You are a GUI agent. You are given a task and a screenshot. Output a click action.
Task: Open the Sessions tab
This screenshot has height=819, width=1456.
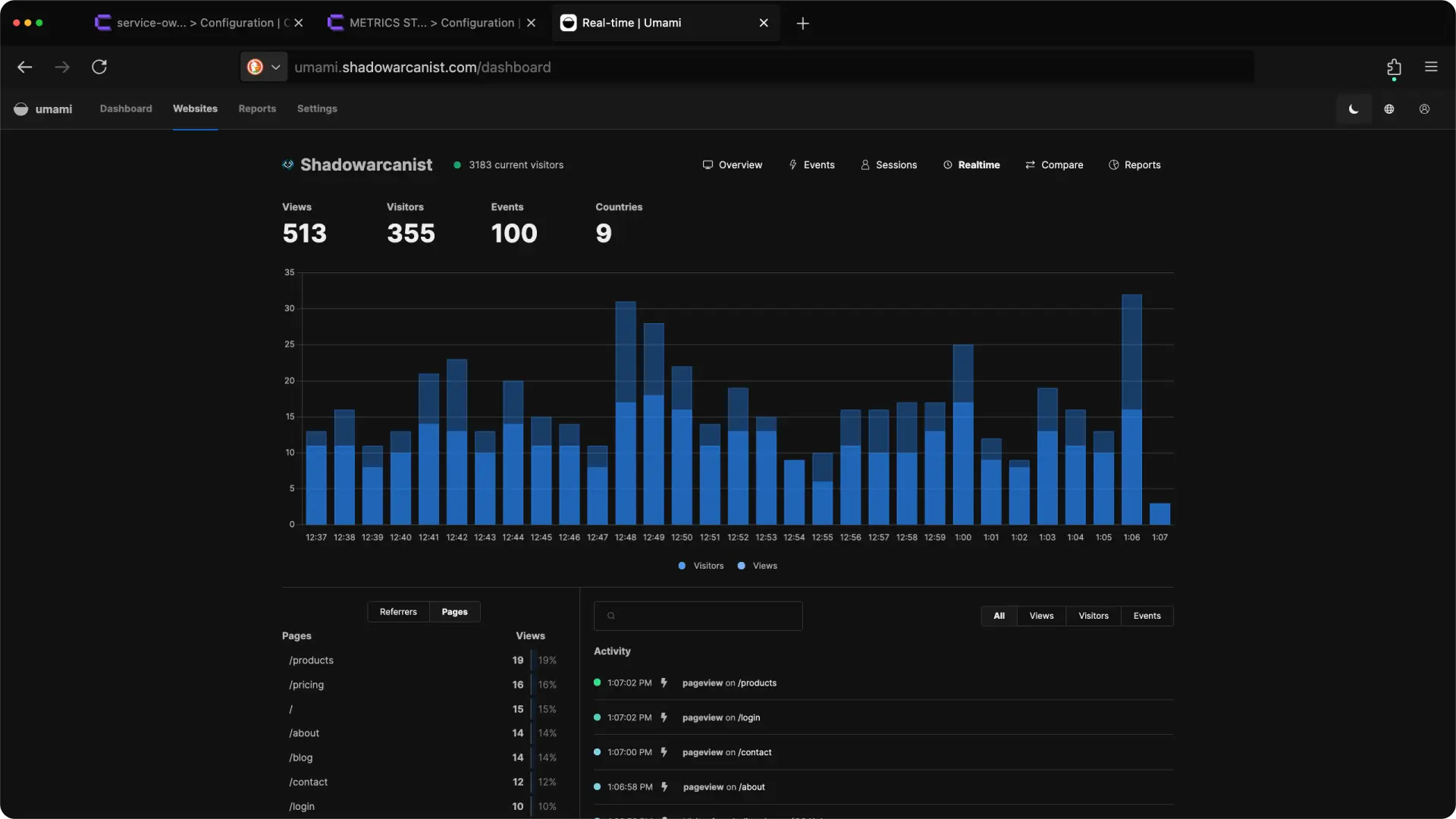(889, 165)
